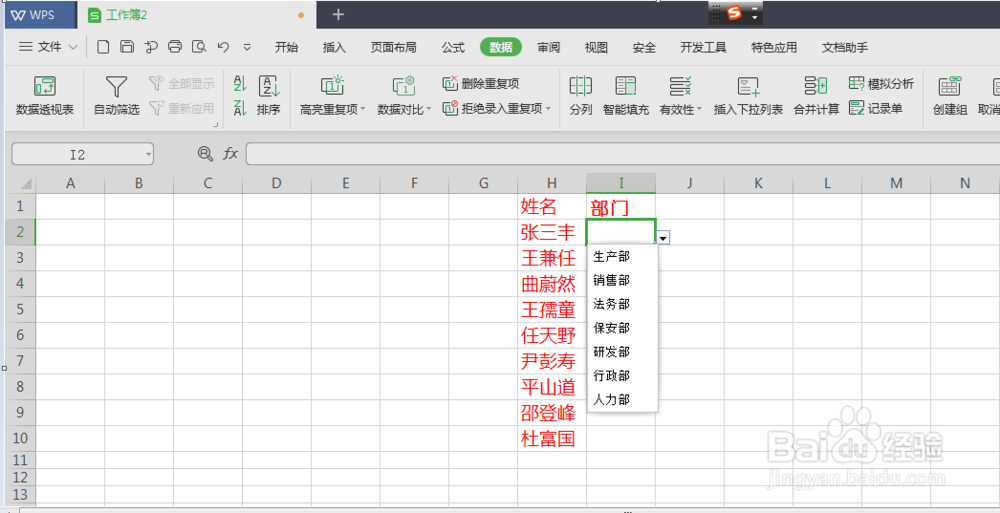Switch to the 公式 (Formulas) tab
This screenshot has width=1000, height=513.
pyautogui.click(x=453, y=47)
